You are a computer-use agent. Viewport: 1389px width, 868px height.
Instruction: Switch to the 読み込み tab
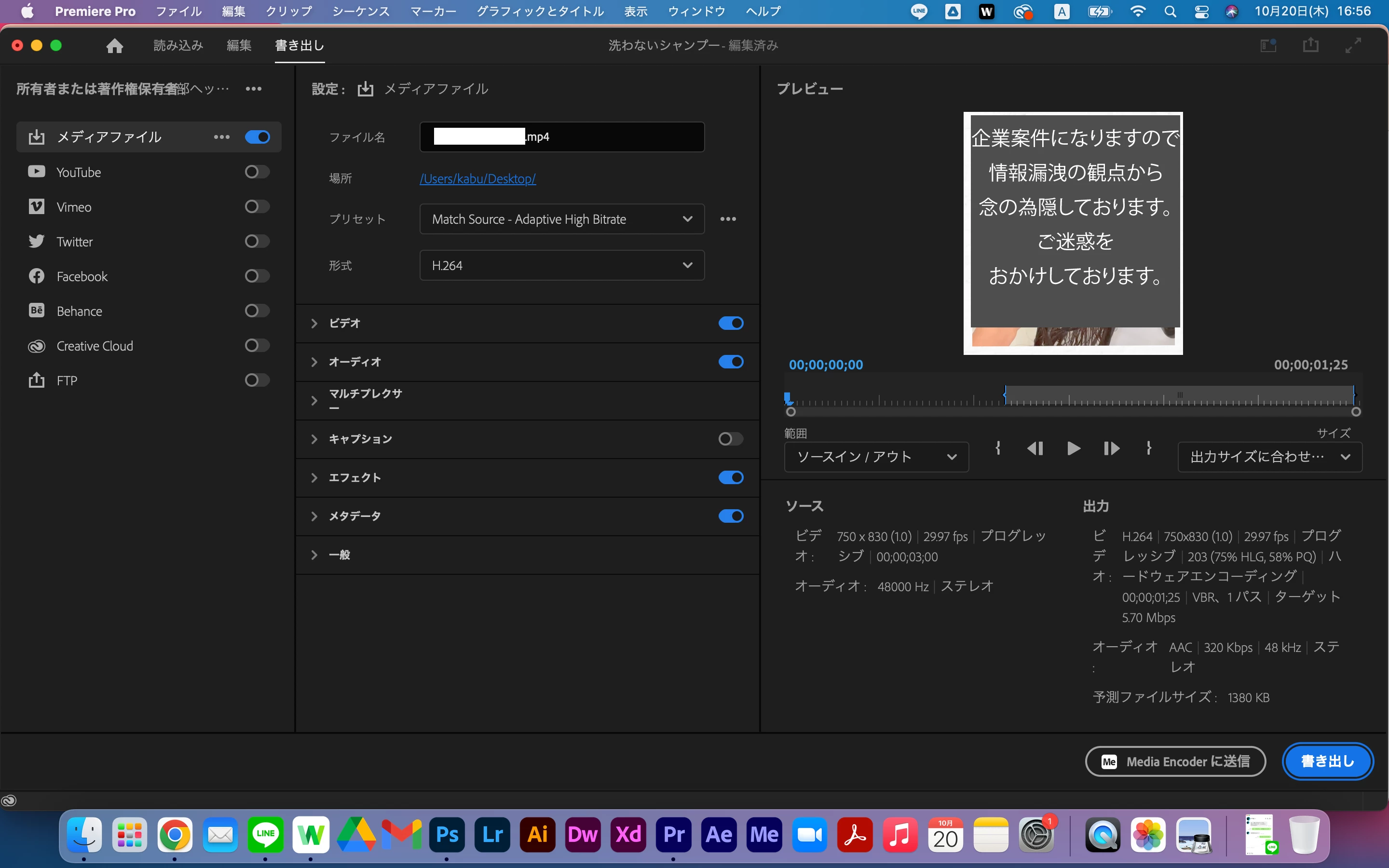(178, 45)
